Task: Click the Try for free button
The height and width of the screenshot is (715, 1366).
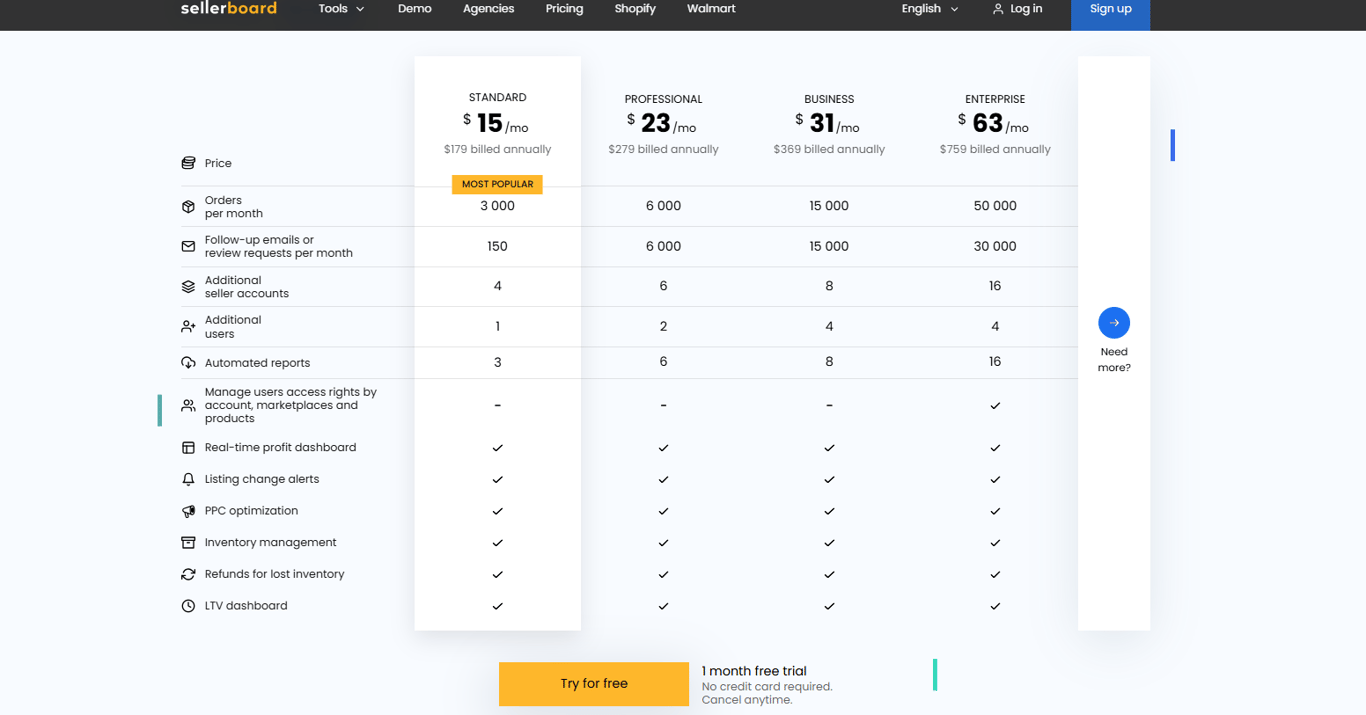Action: point(594,684)
